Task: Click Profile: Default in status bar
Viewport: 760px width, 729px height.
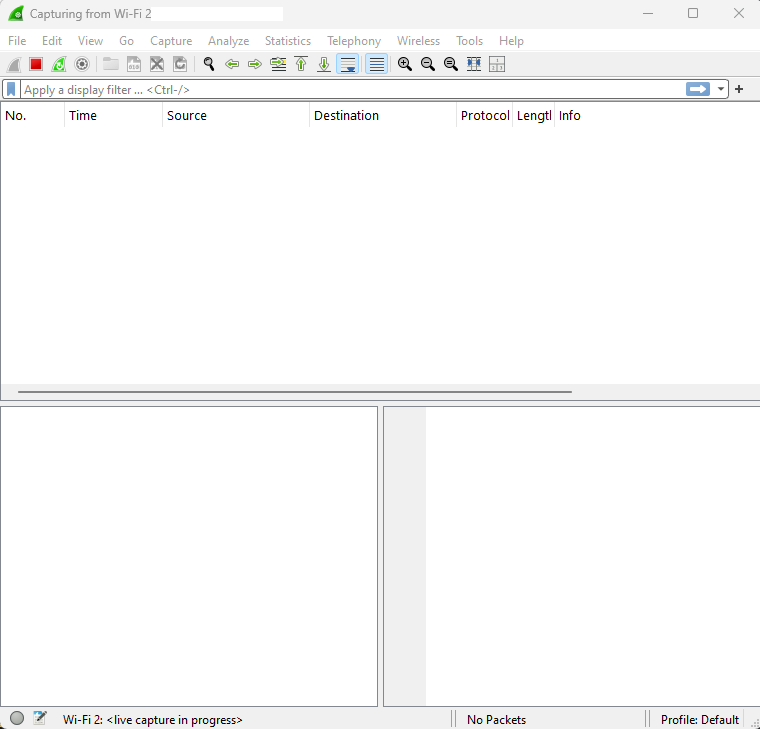Action: 699,720
